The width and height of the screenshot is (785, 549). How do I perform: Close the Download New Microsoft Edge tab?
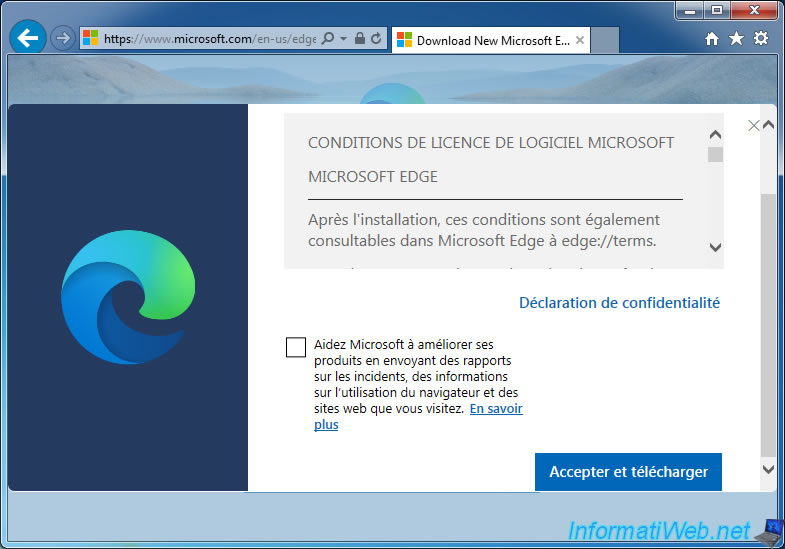580,40
